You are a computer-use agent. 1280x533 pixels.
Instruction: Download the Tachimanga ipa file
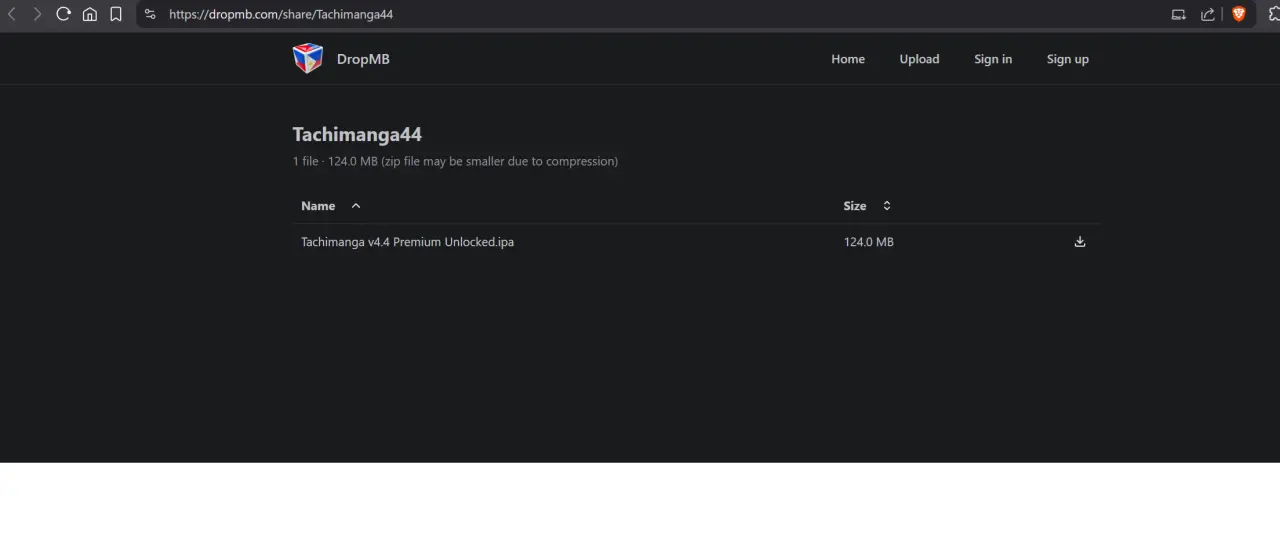click(1080, 242)
